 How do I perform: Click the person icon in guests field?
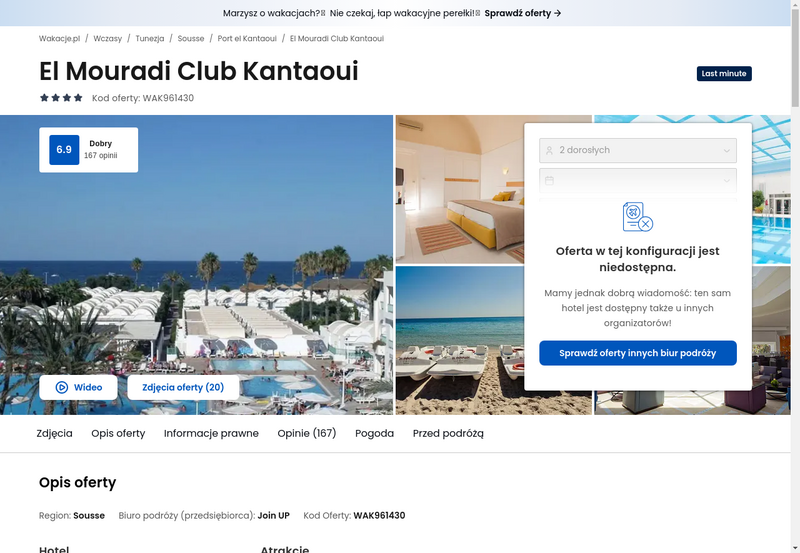pyautogui.click(x=549, y=150)
